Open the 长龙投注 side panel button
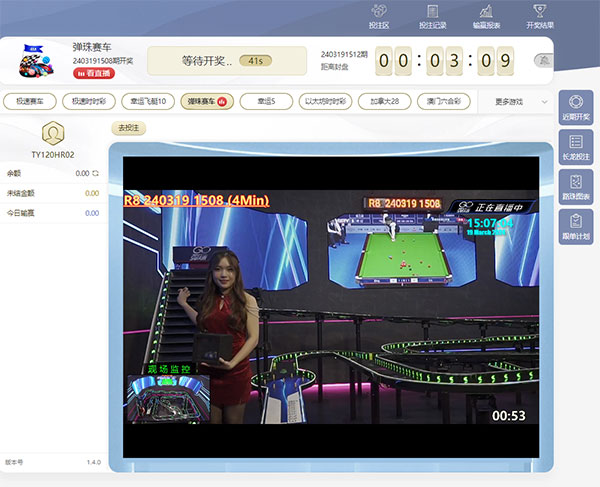Image resolution: width=600 pixels, height=487 pixels. (575, 146)
